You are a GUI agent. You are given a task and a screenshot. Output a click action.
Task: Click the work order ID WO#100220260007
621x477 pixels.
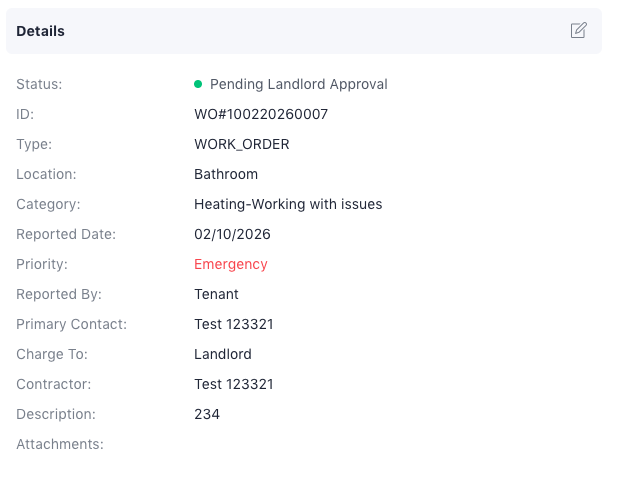pos(260,114)
